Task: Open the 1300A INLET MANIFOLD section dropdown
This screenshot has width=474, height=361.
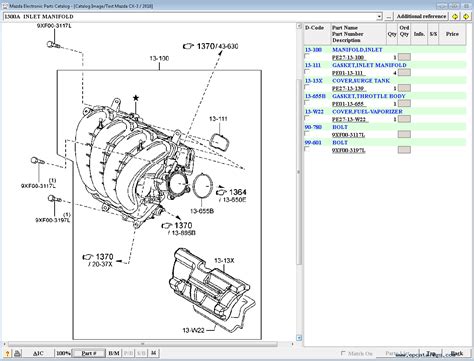Action: (x=379, y=16)
